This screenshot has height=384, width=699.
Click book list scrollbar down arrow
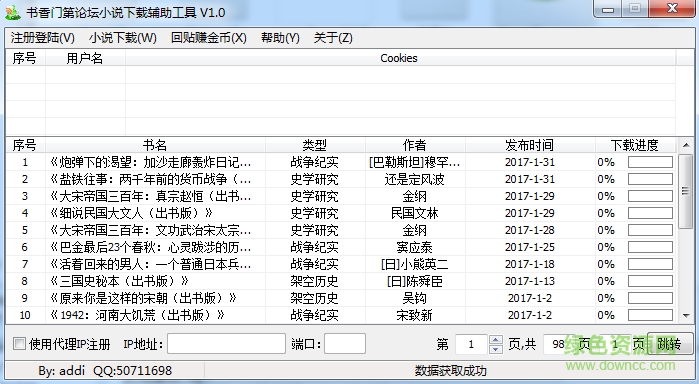point(686,316)
